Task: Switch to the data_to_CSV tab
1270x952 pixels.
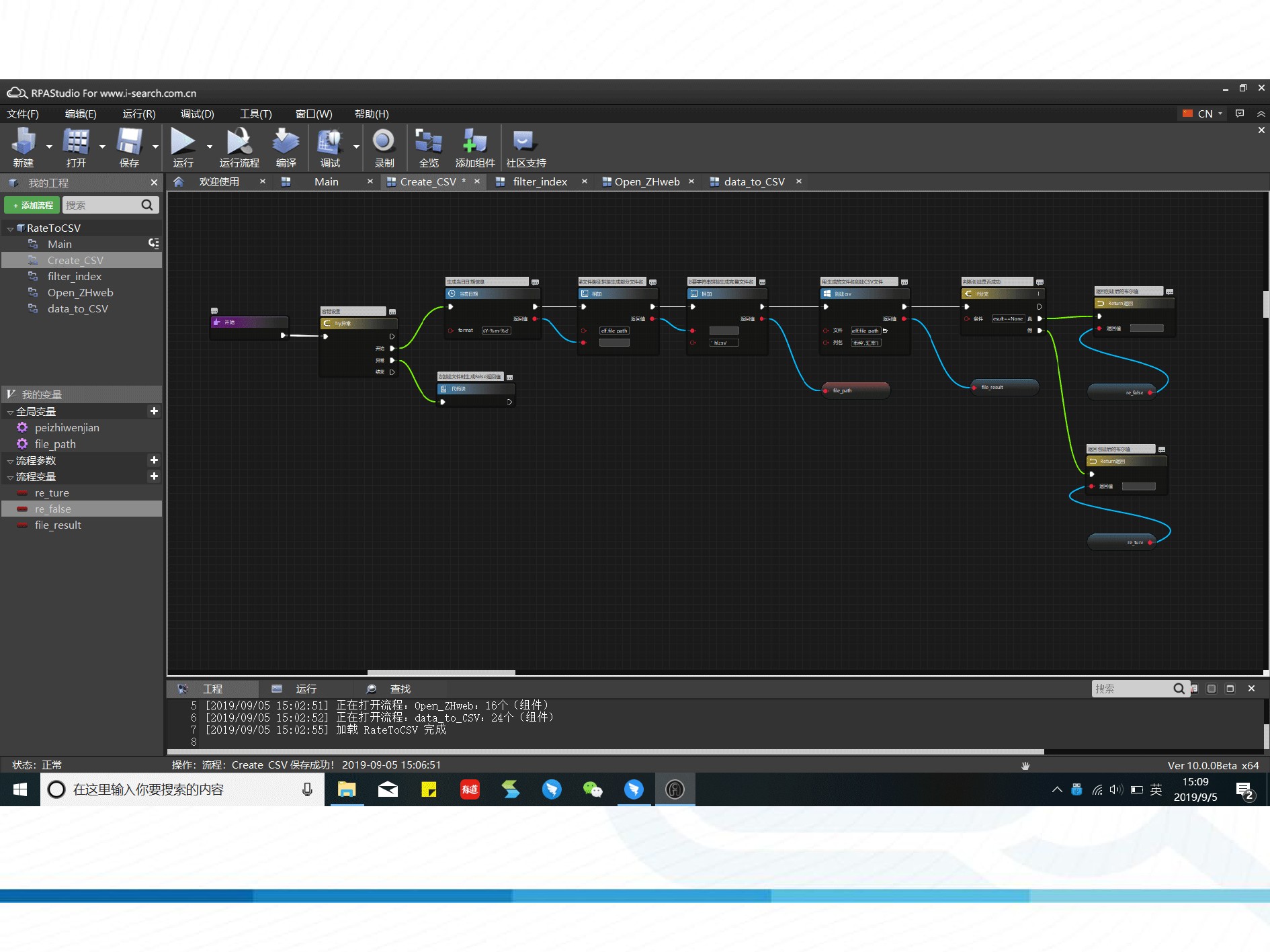Action: [754, 181]
